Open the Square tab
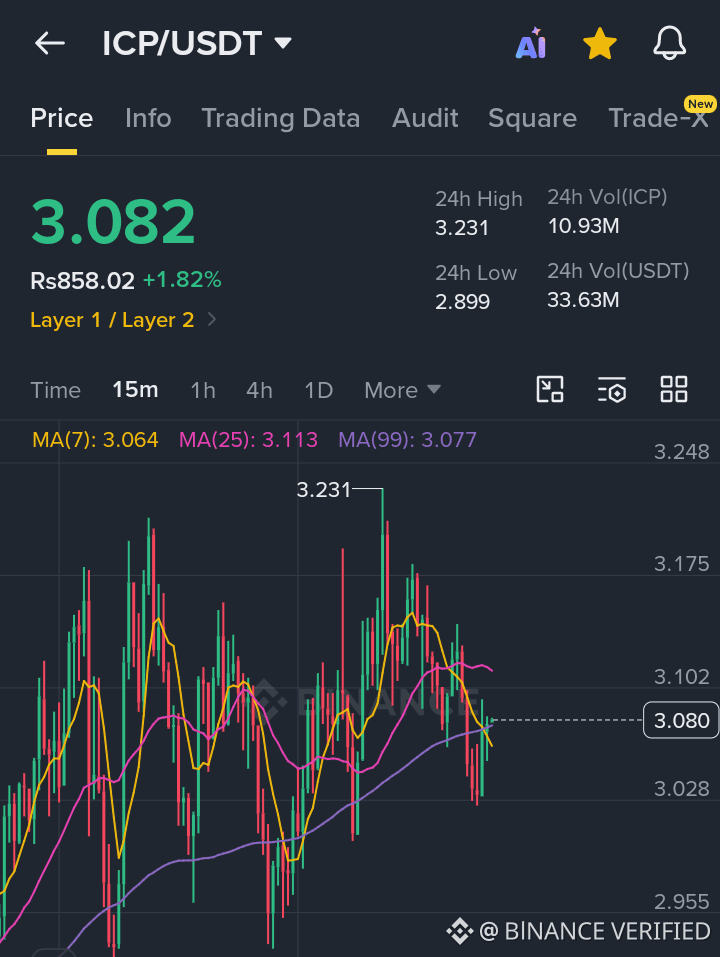 (x=532, y=118)
